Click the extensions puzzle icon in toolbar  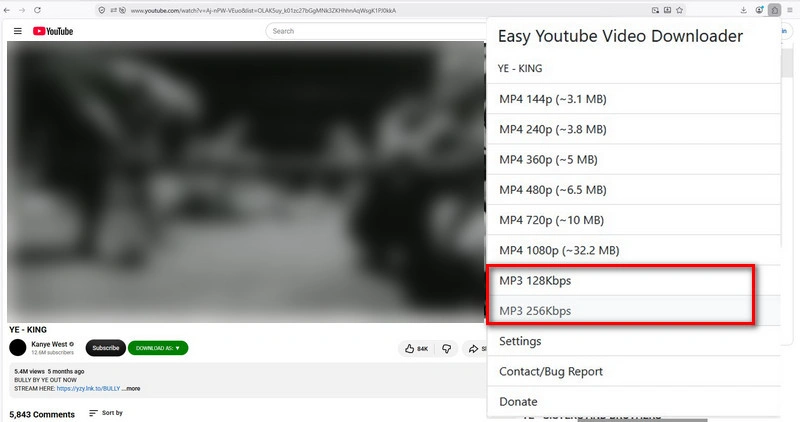click(x=774, y=10)
